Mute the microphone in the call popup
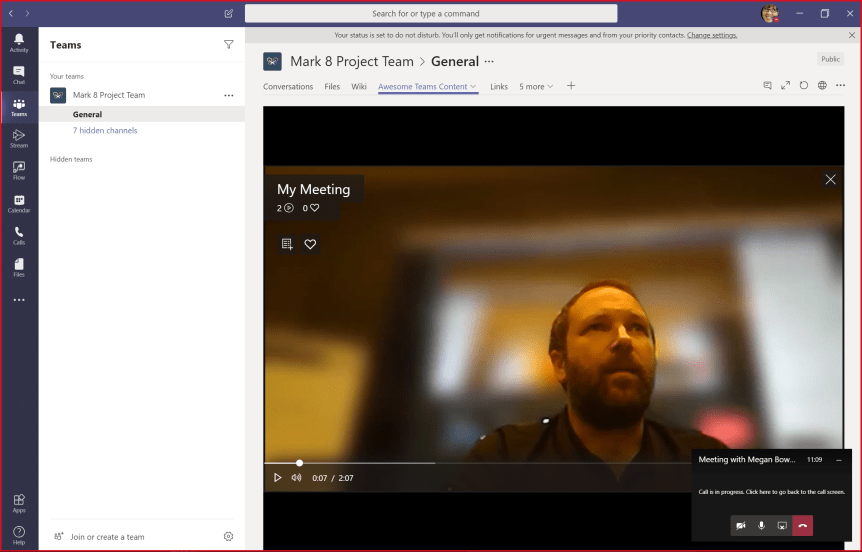Viewport: 862px width, 552px height. (762, 525)
